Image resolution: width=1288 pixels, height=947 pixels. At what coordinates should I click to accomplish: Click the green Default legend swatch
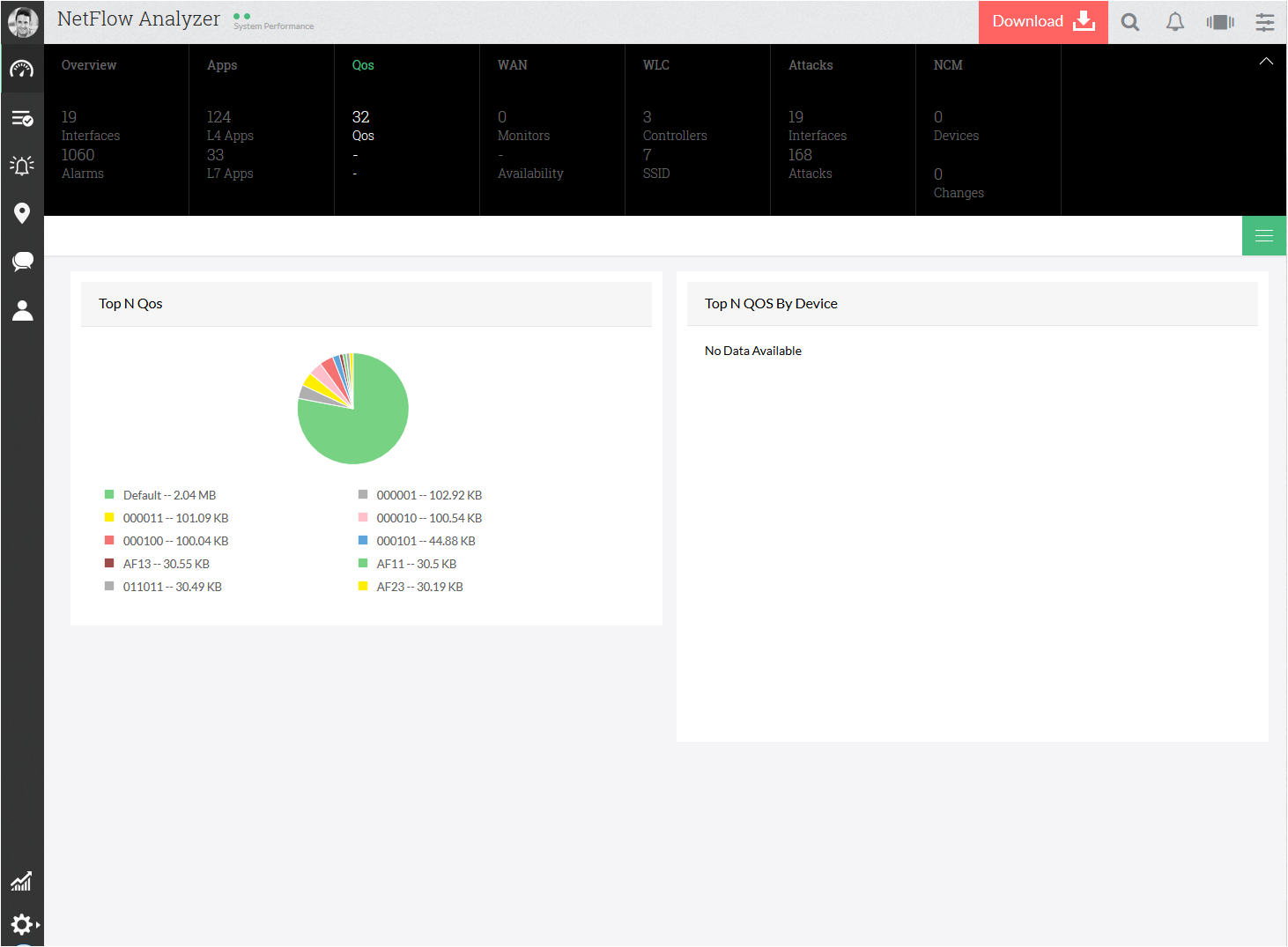109,494
